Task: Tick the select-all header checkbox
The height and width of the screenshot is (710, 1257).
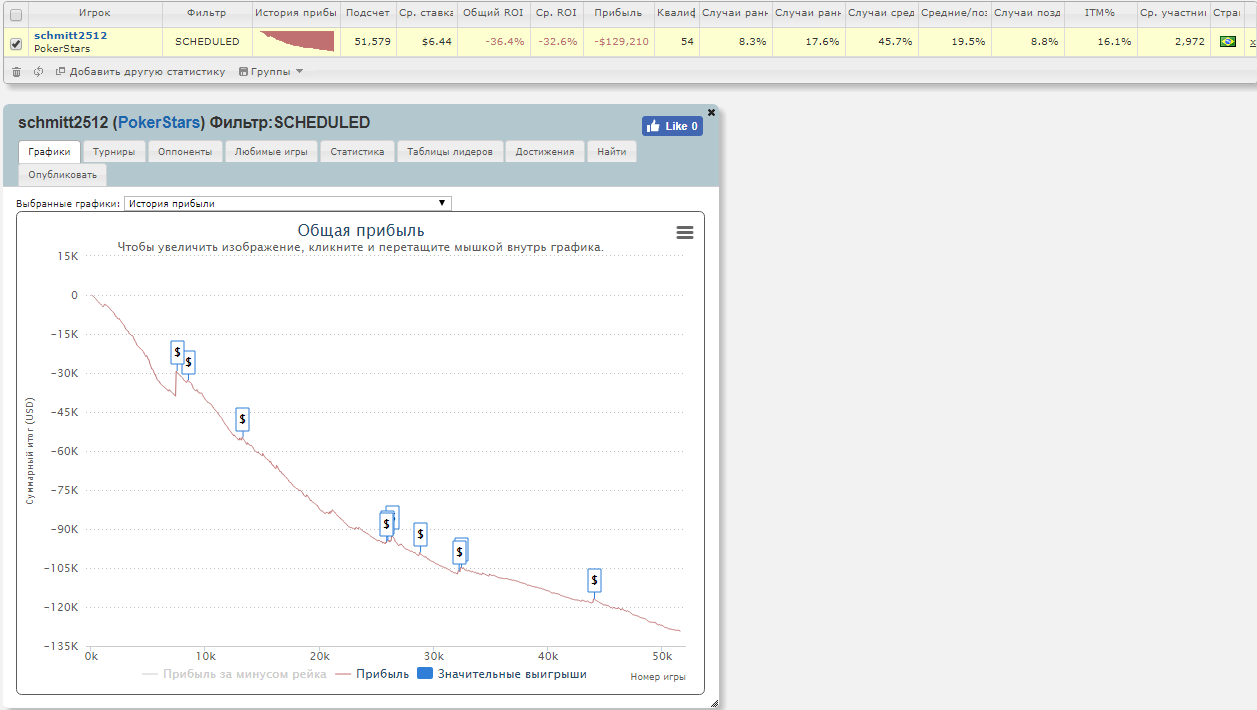Action: [x=15, y=15]
